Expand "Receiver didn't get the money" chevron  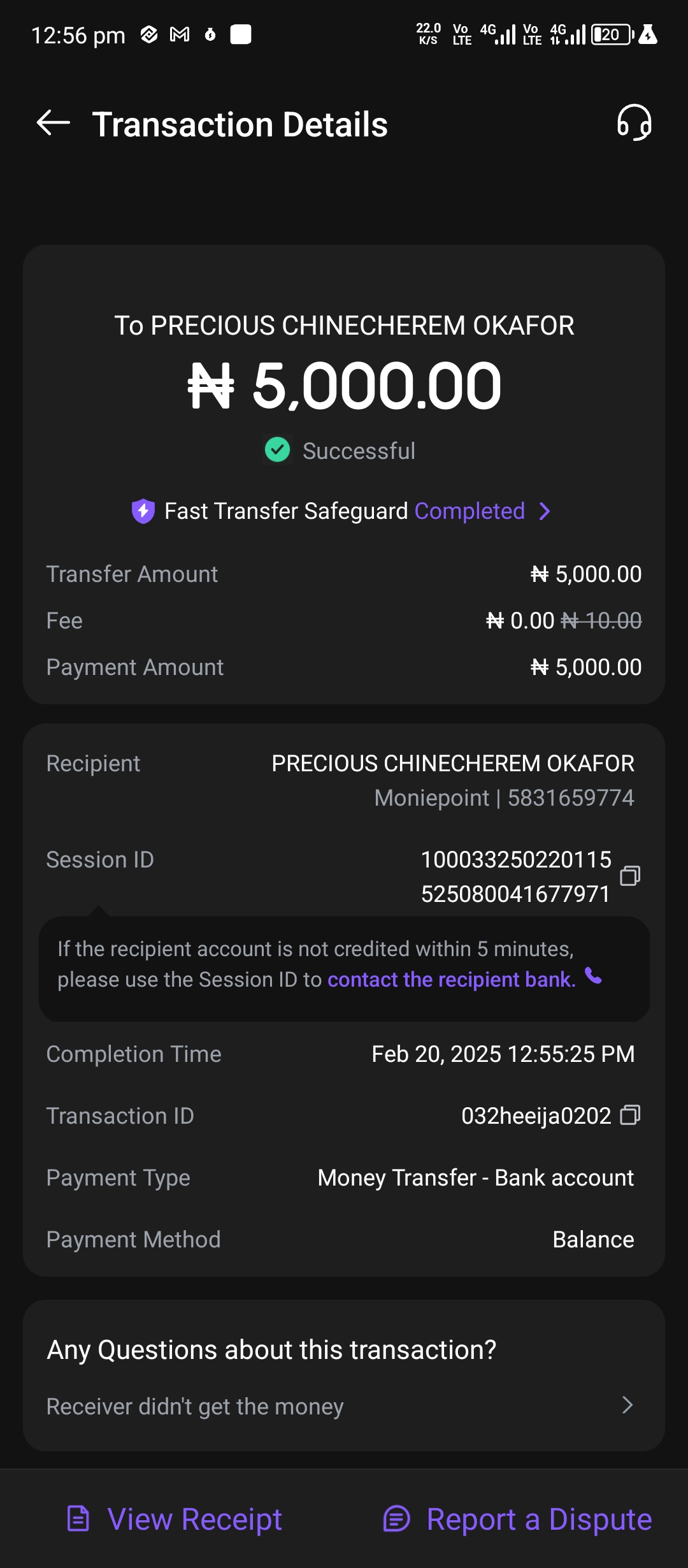(627, 1405)
